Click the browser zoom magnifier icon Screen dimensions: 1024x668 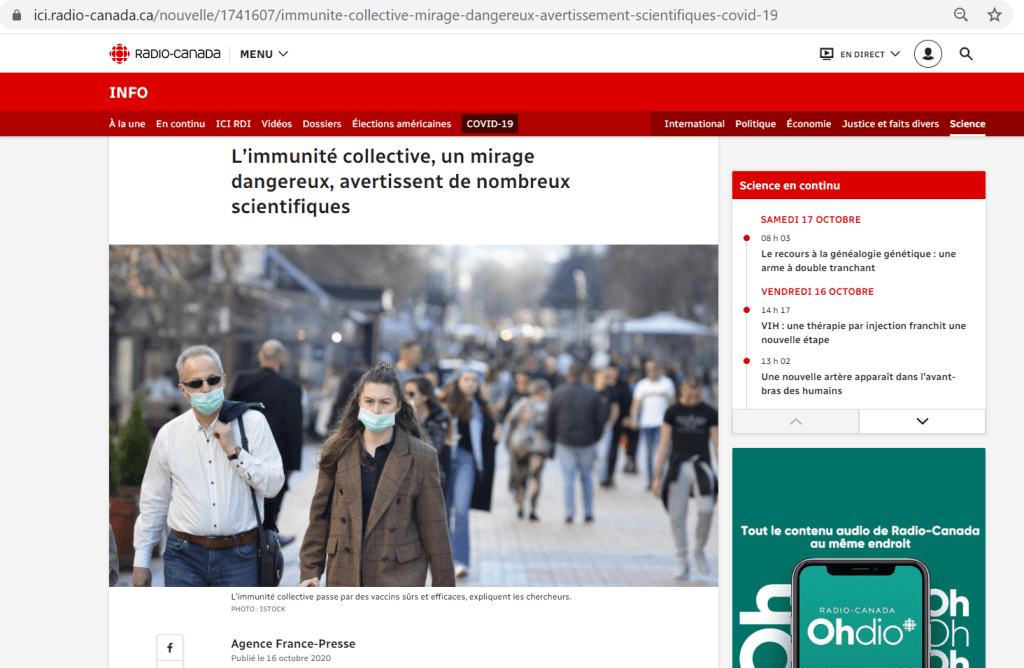(960, 15)
